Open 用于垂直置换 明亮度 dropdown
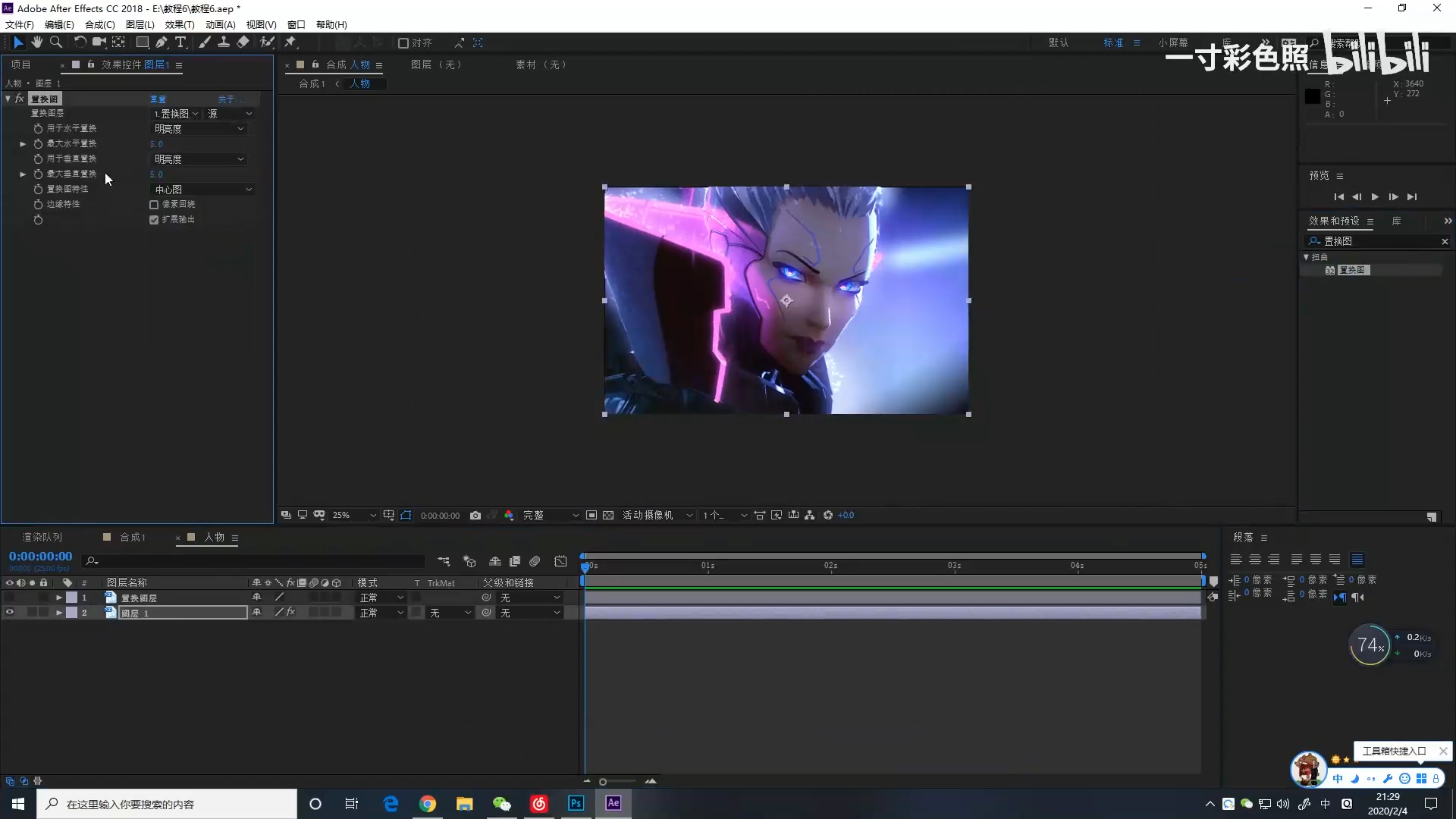 [x=199, y=159]
